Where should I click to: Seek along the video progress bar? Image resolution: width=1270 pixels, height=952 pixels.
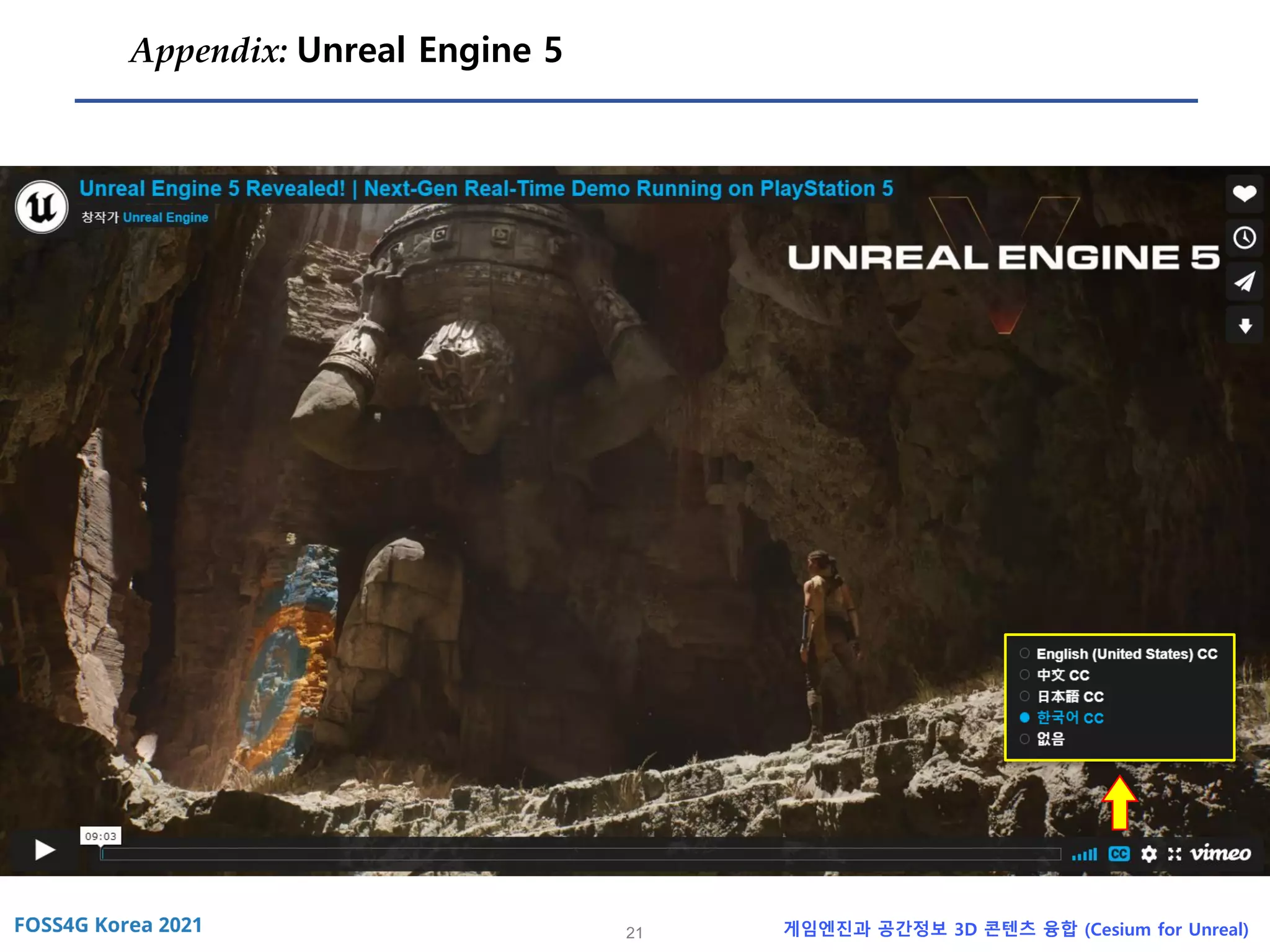[x=580, y=854]
